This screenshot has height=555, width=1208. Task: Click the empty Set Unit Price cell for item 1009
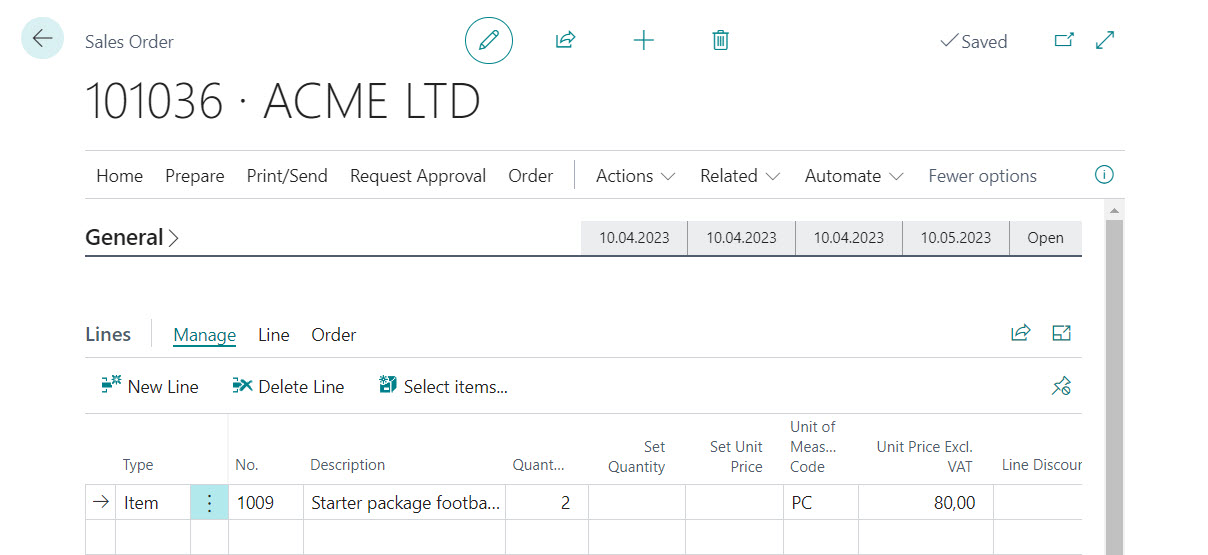click(x=735, y=503)
